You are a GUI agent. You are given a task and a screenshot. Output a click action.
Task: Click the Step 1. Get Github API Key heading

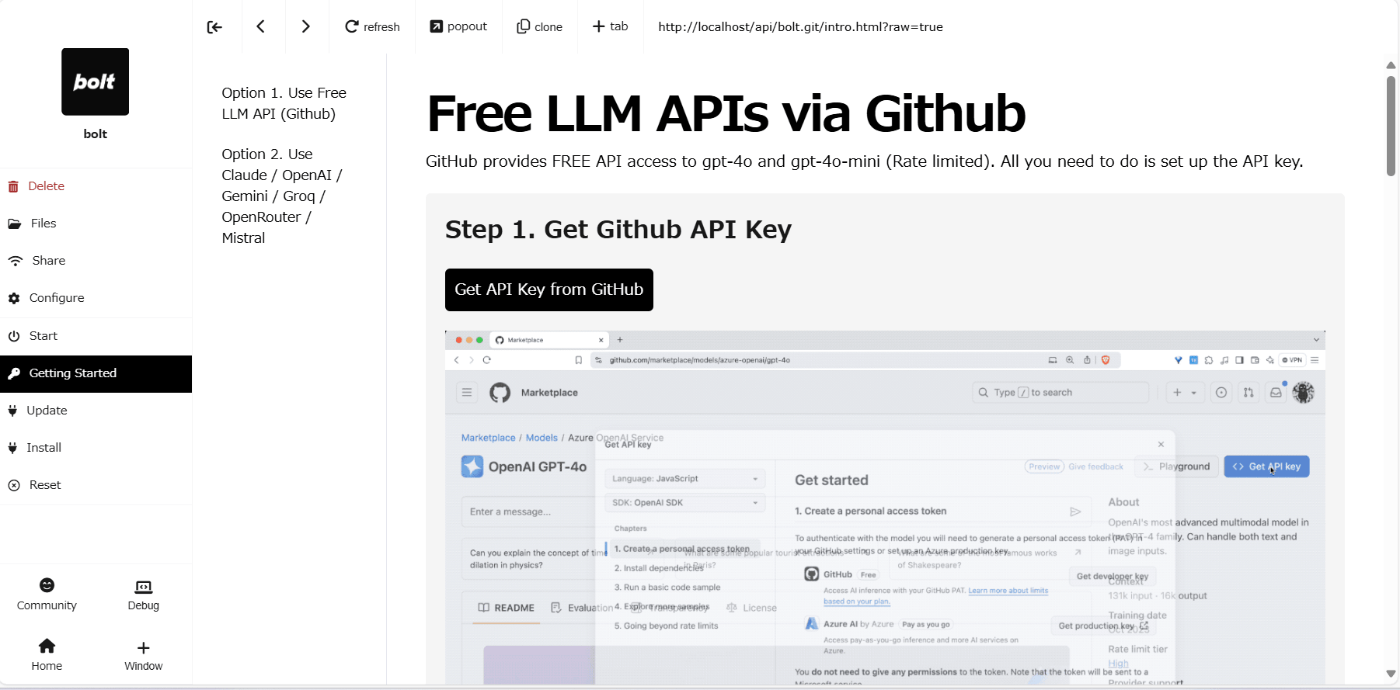tap(618, 230)
